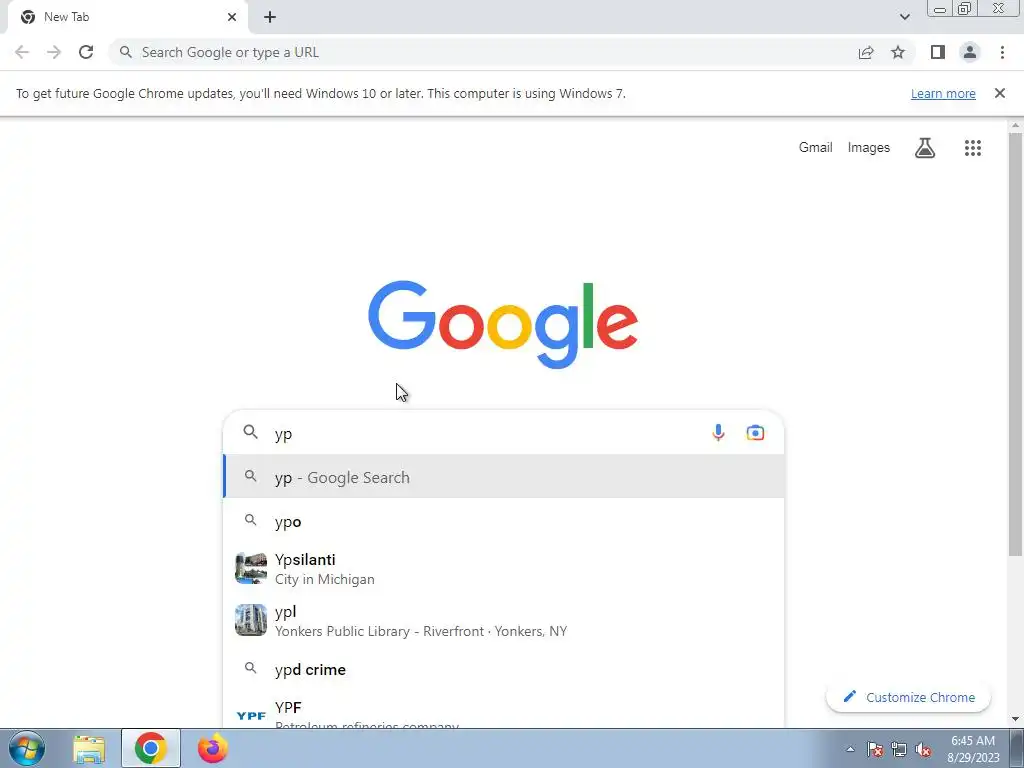Open a new tab with plus button
This screenshot has height=768, width=1024.
point(270,17)
